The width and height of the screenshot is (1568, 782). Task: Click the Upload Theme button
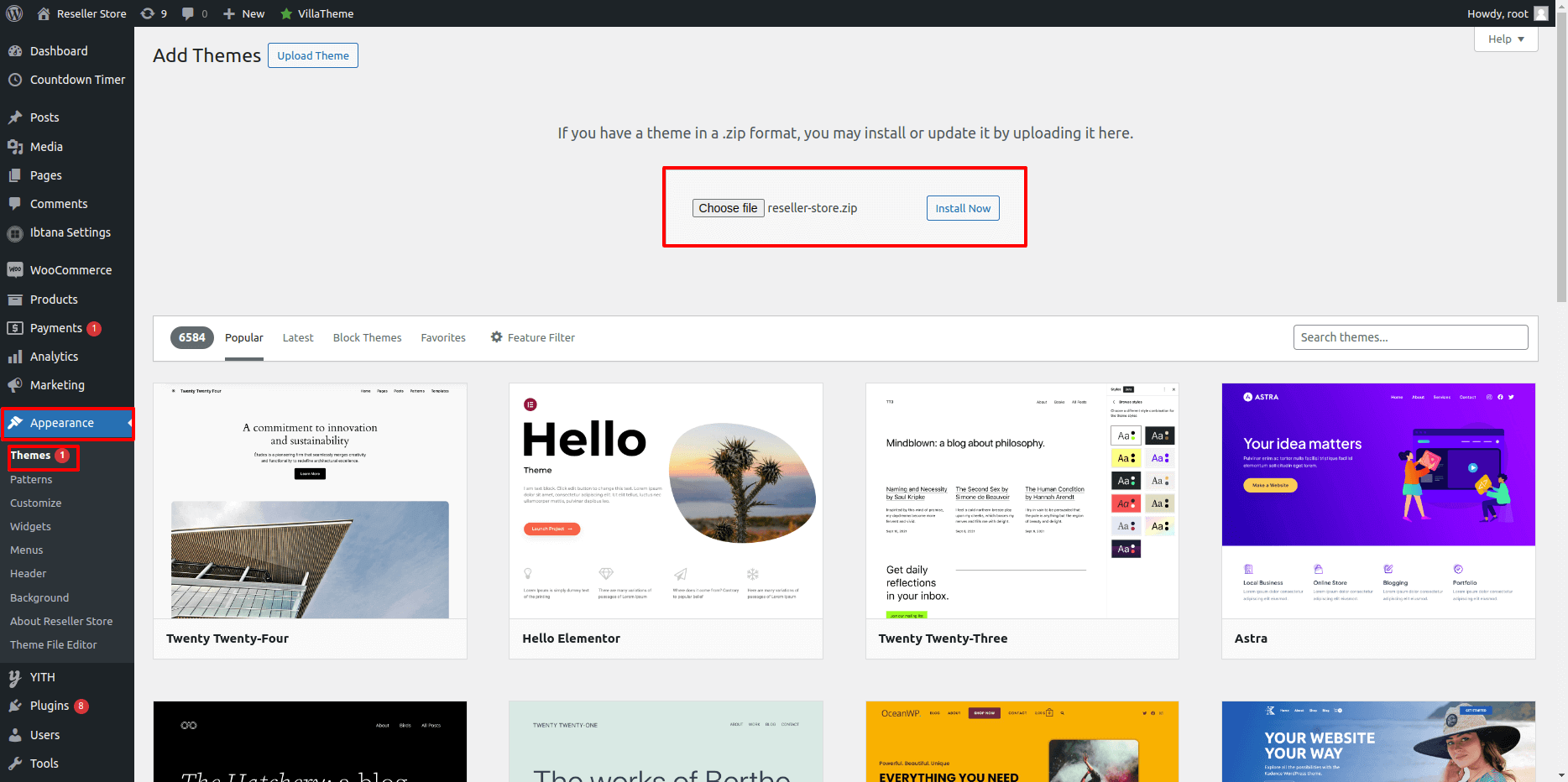[313, 55]
